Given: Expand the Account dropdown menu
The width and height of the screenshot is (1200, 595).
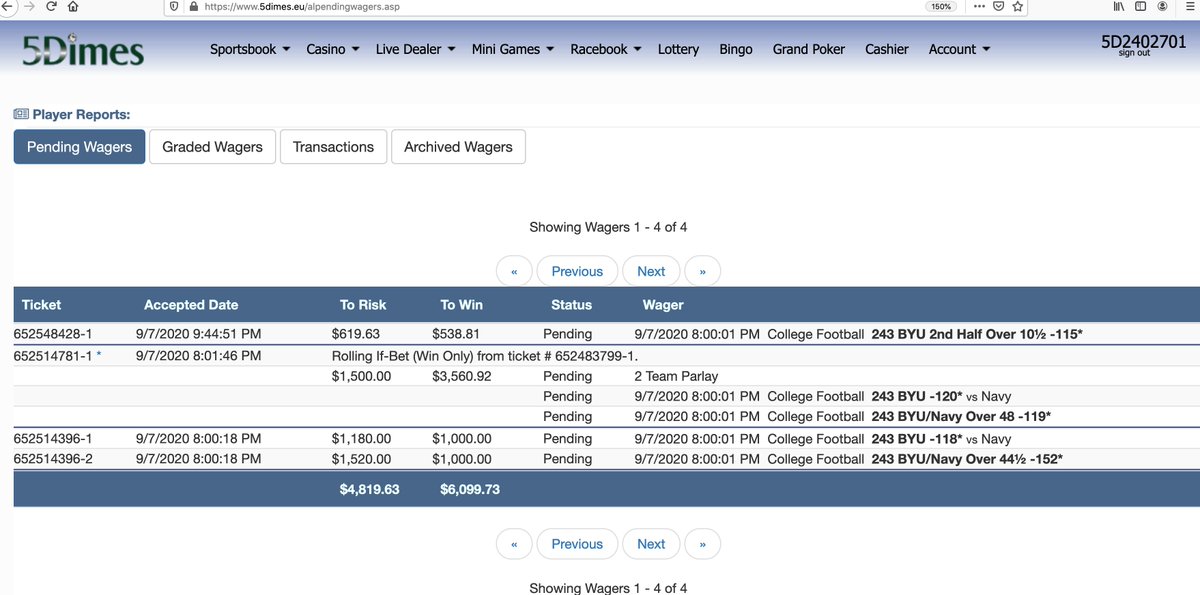Looking at the screenshot, I should click(960, 49).
